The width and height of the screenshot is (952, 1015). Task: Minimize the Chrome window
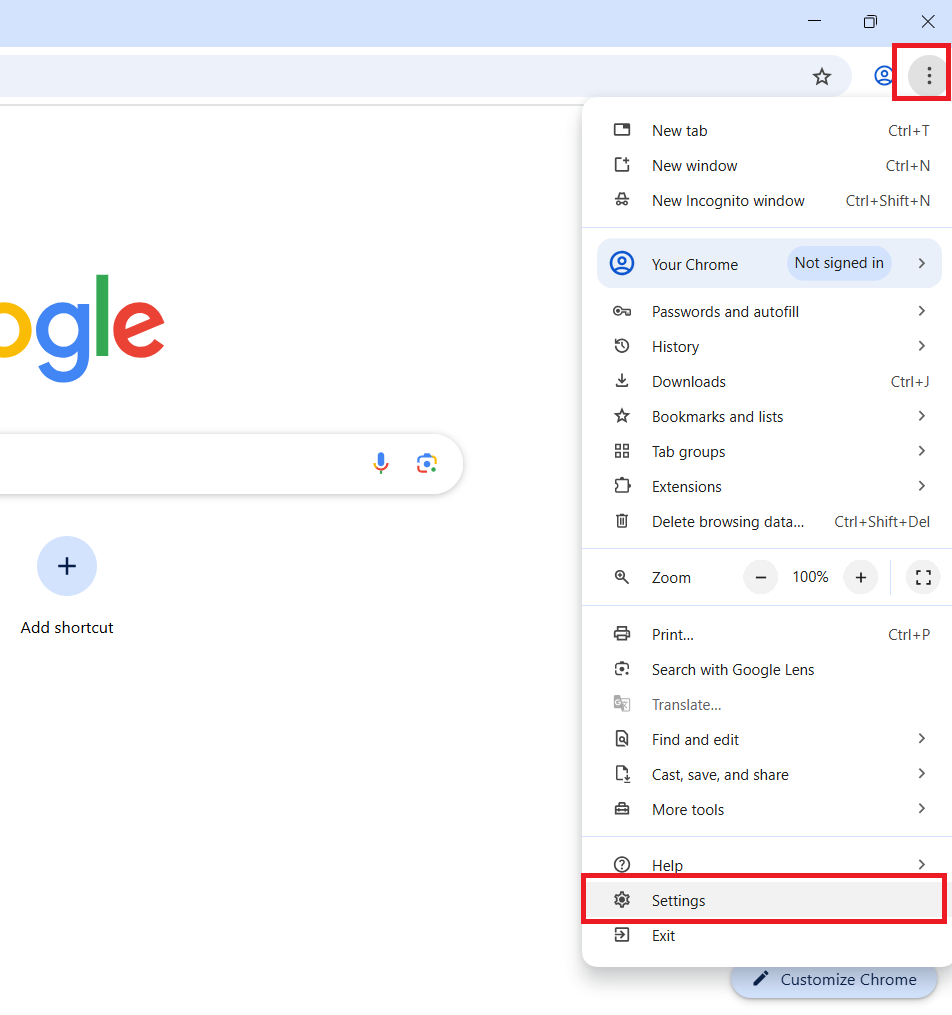point(814,21)
